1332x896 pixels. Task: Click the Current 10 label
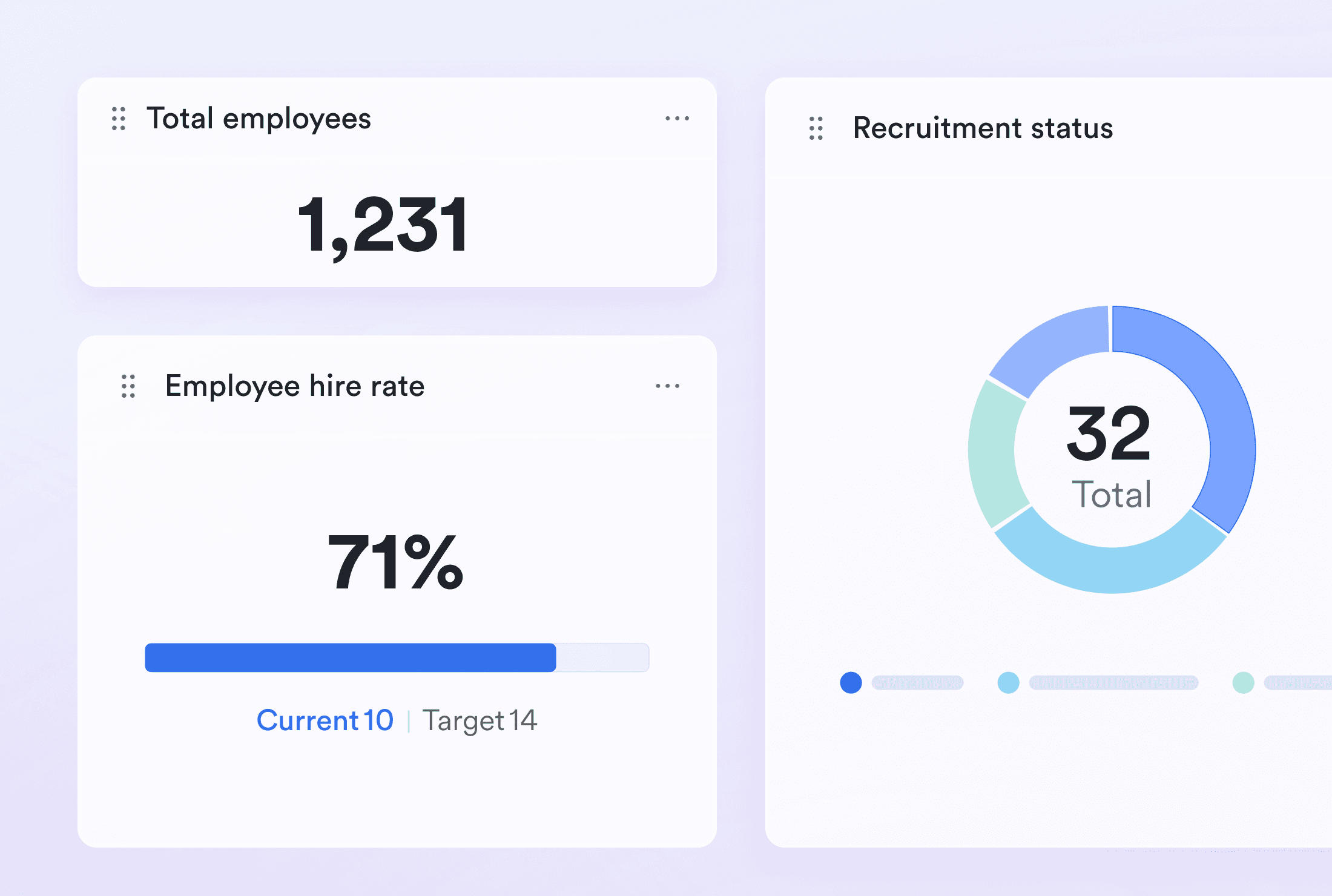tap(325, 720)
